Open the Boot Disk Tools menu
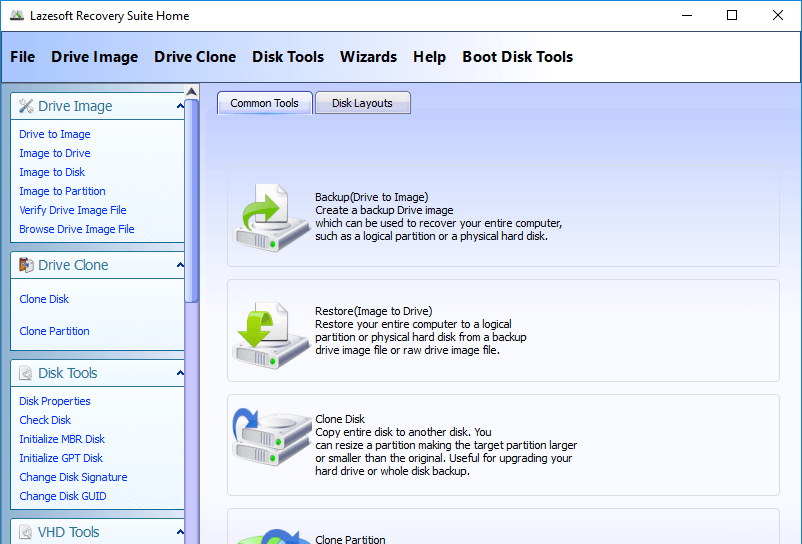The width and height of the screenshot is (802, 544). point(517,57)
